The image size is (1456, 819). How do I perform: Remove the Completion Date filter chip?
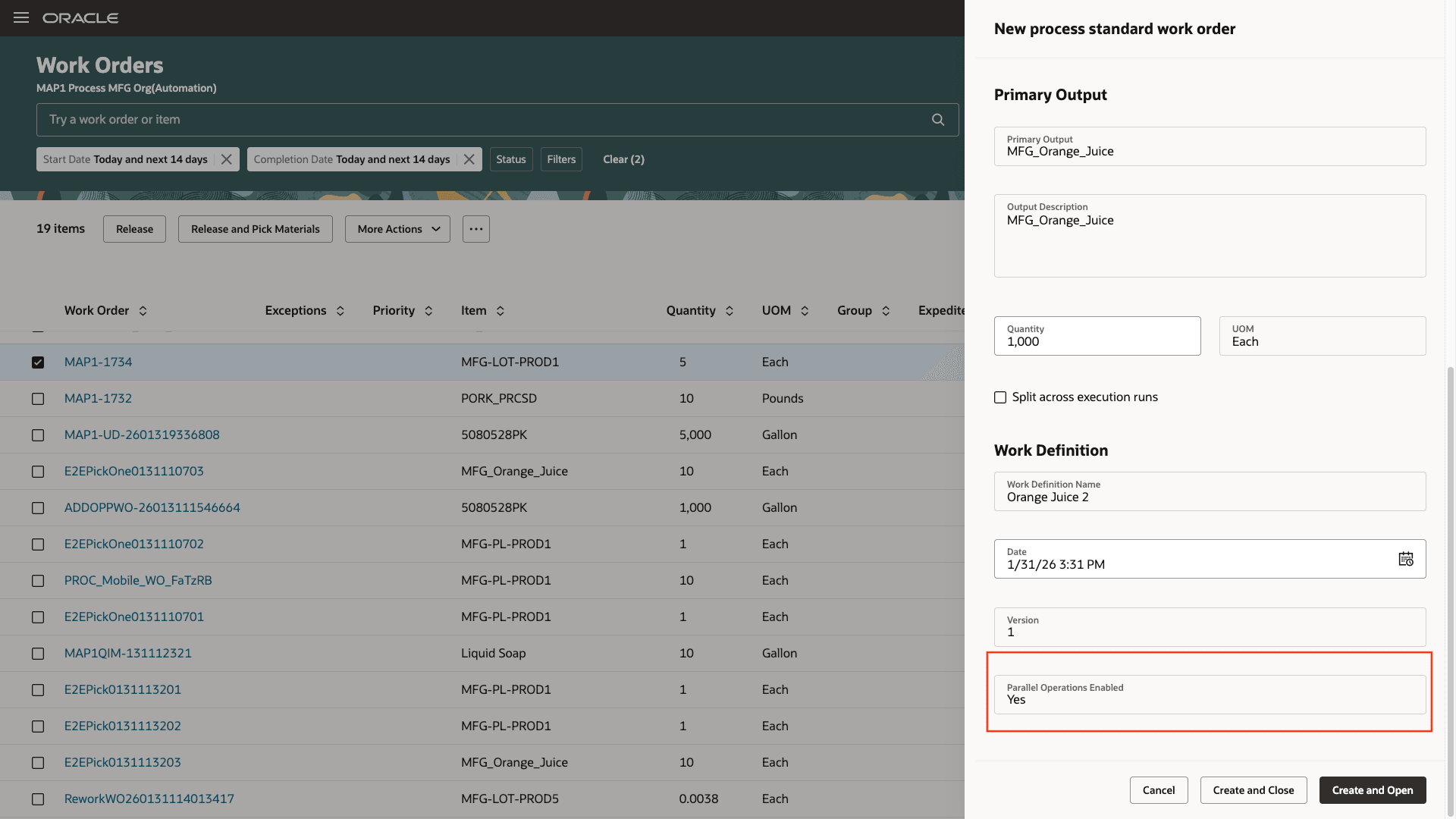pyautogui.click(x=469, y=158)
